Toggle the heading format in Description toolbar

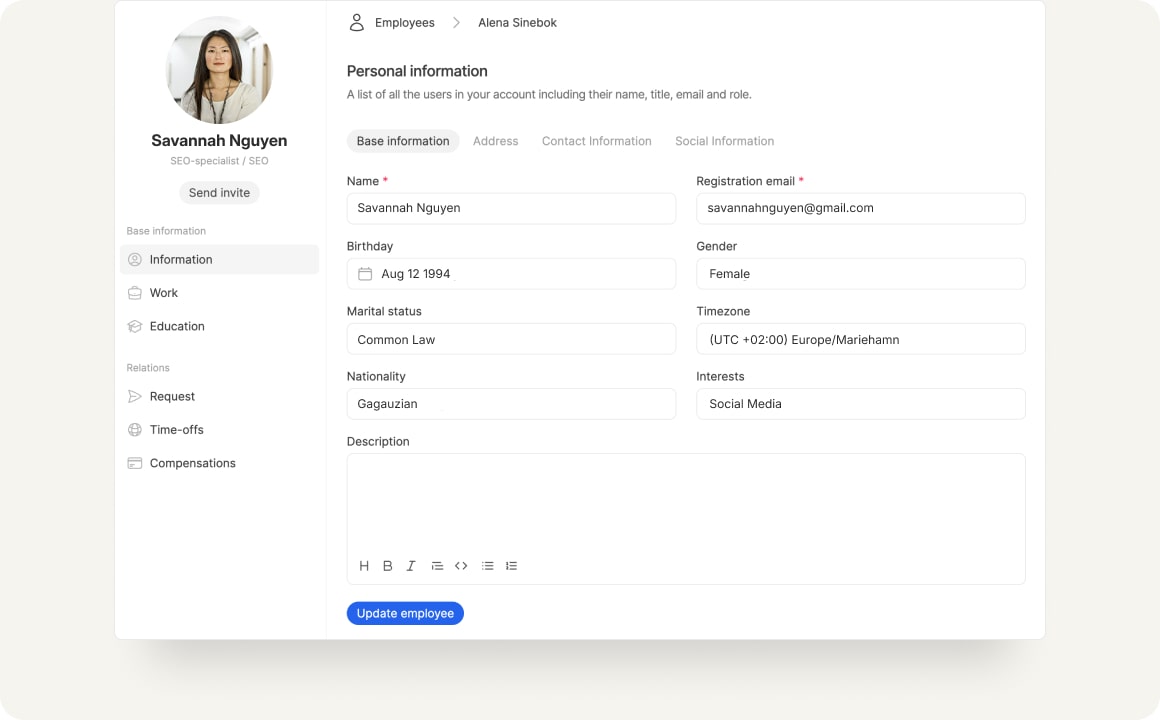pos(364,565)
